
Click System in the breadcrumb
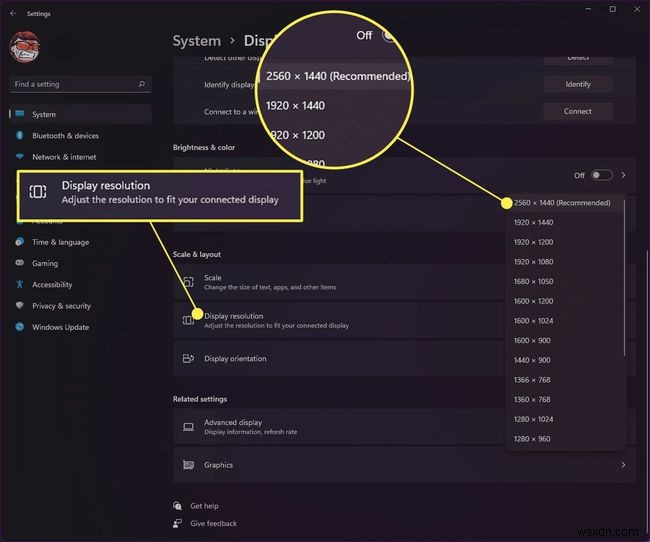coord(197,41)
